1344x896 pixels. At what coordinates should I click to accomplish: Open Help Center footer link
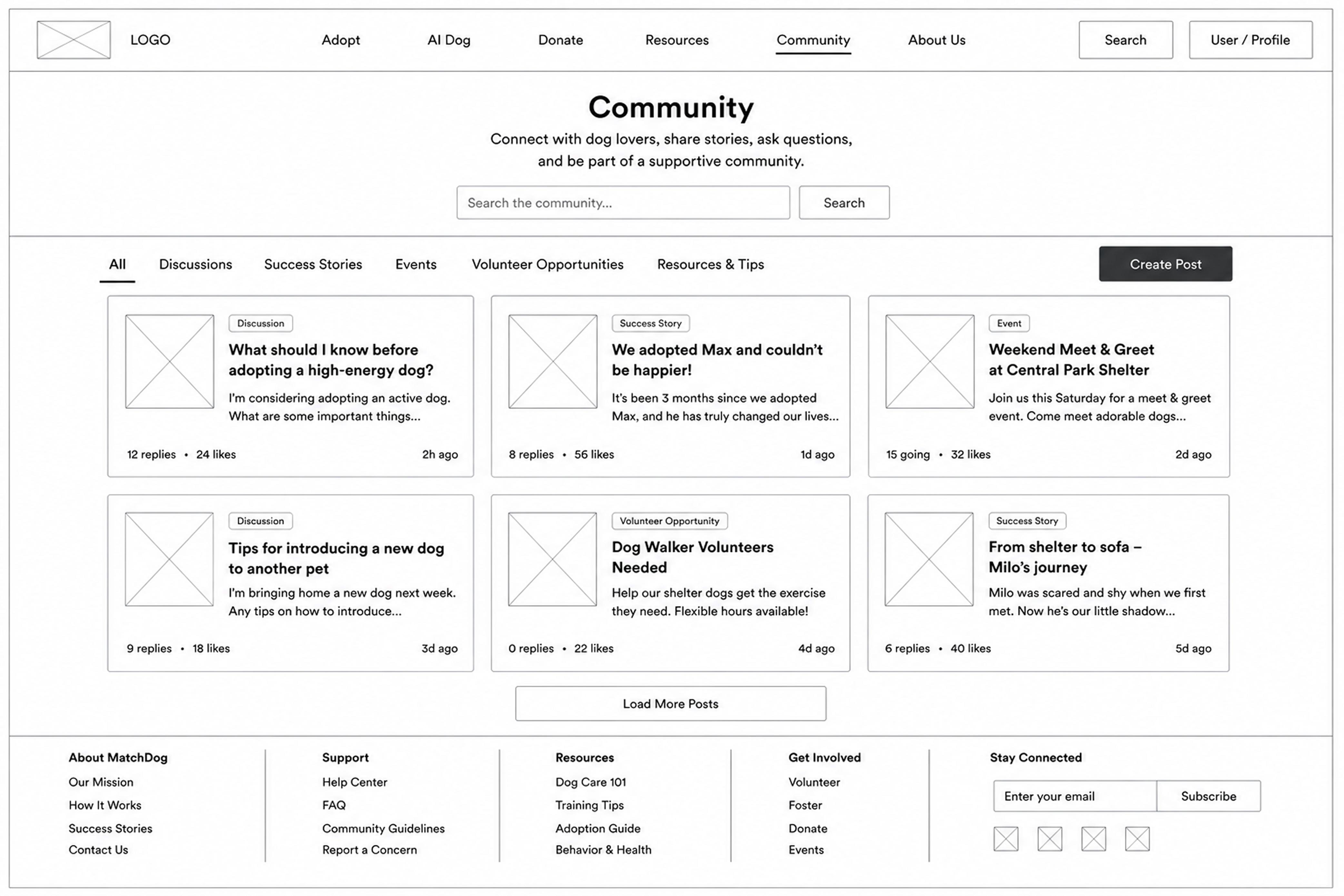355,782
